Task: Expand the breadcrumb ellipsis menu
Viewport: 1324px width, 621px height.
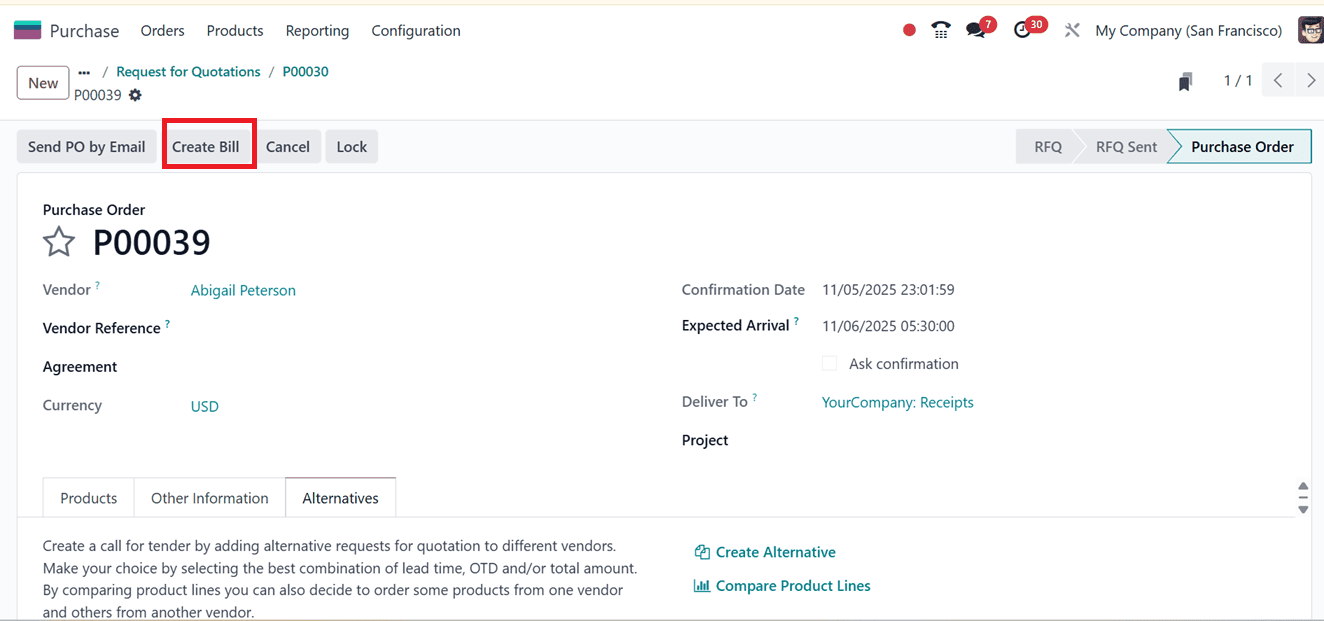Action: 83,71
